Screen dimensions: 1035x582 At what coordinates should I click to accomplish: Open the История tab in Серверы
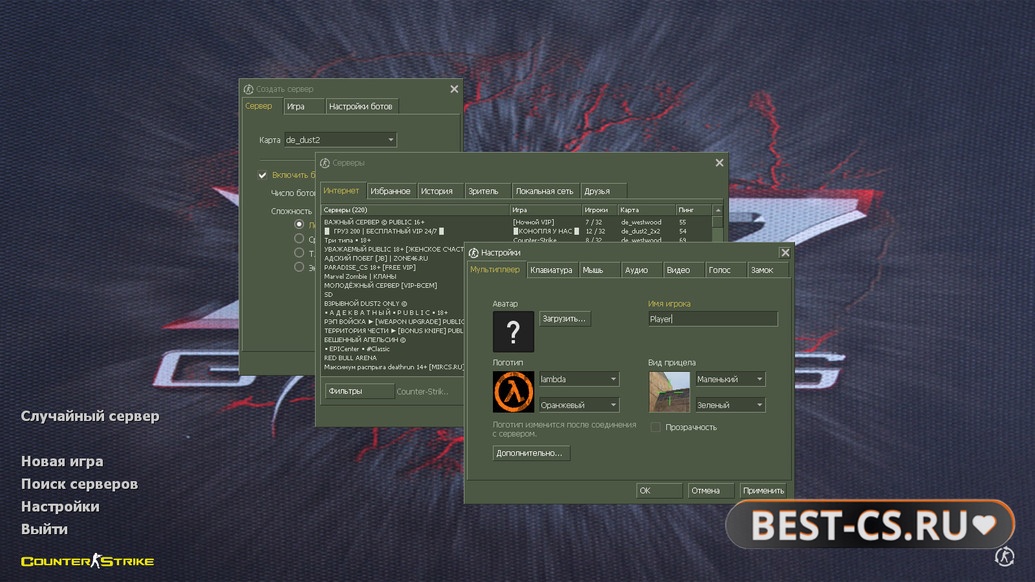pyautogui.click(x=439, y=191)
